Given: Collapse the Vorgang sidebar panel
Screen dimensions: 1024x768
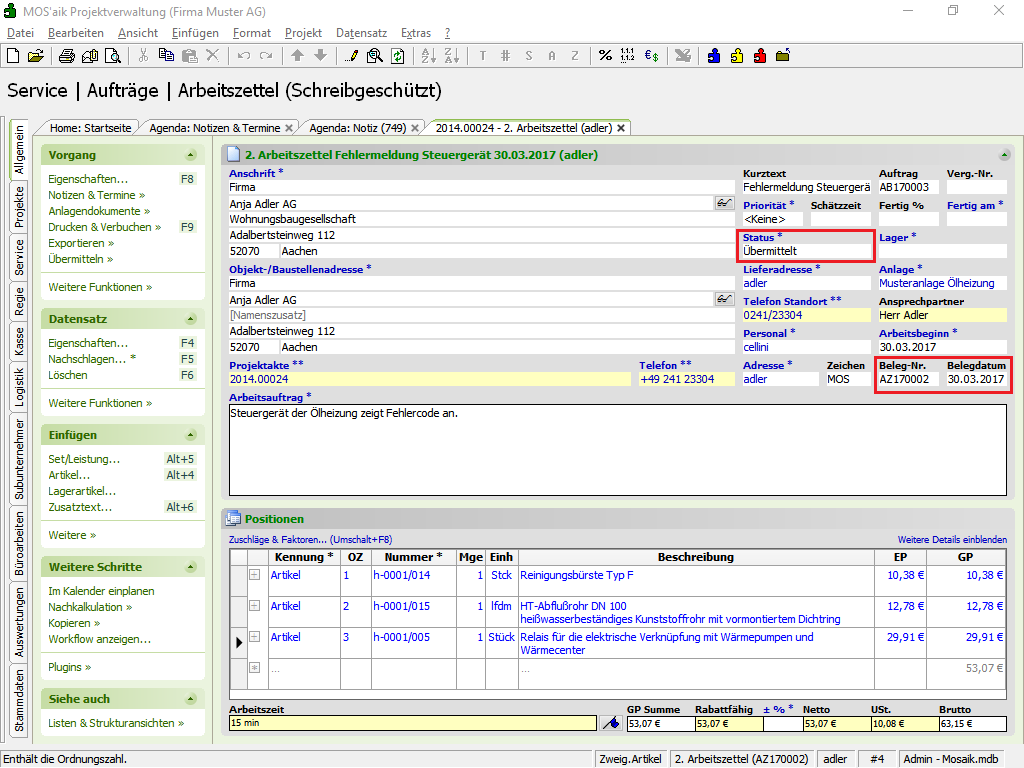Looking at the screenshot, I should pyautogui.click(x=191, y=156).
